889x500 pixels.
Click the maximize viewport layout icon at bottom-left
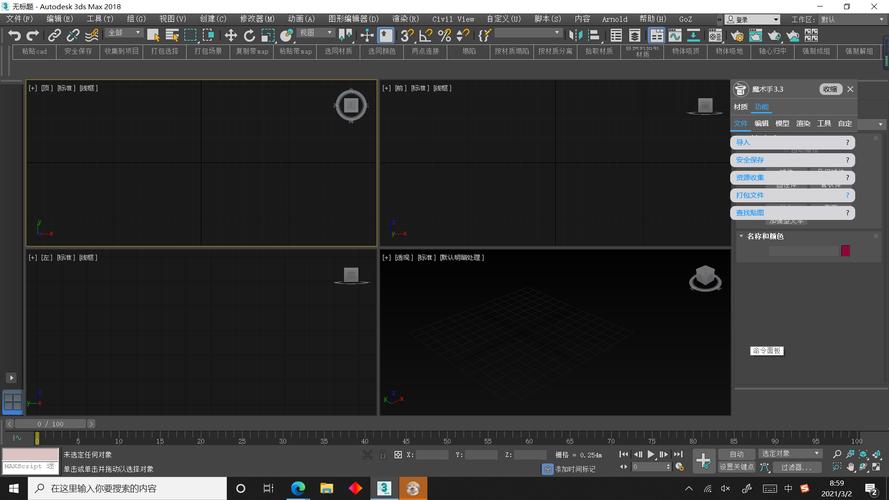pos(12,402)
